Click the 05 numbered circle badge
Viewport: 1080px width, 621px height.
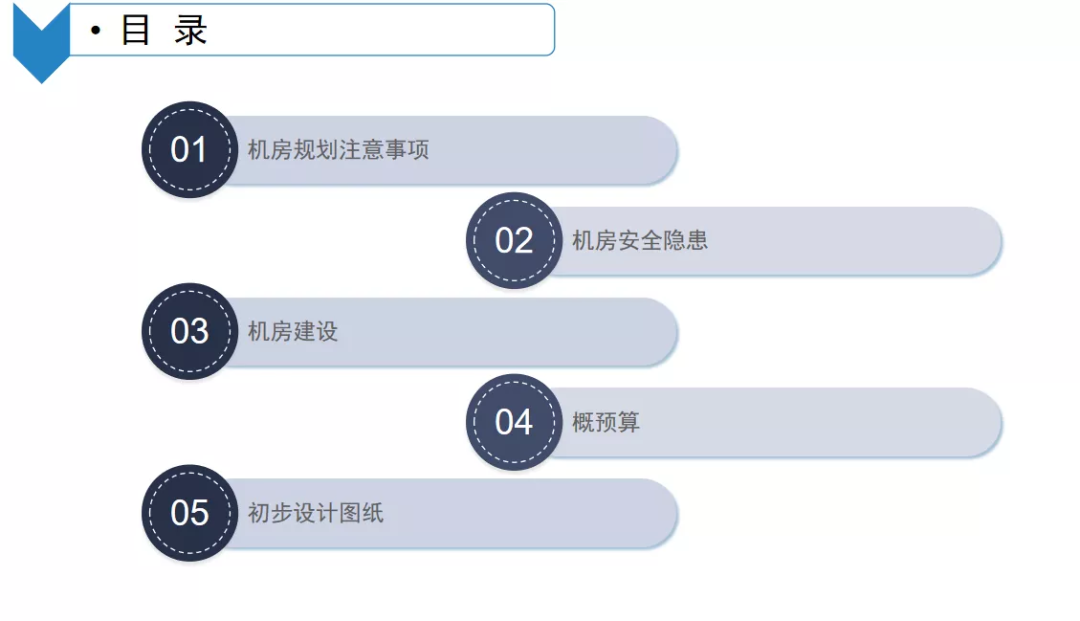tap(189, 513)
